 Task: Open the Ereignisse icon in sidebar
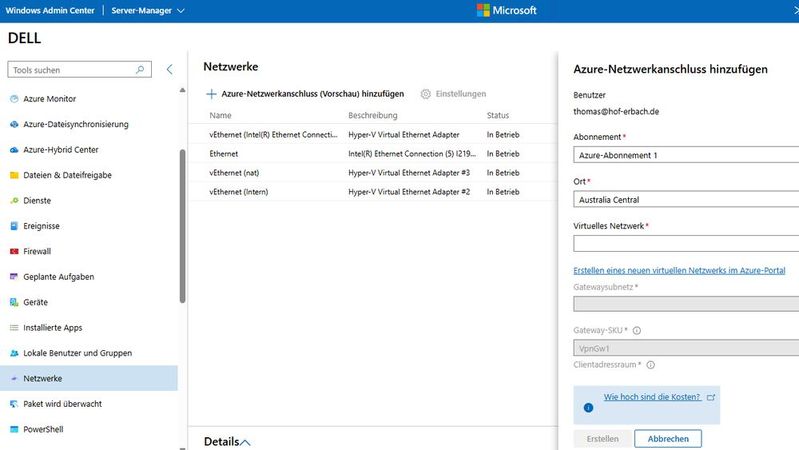point(14,226)
